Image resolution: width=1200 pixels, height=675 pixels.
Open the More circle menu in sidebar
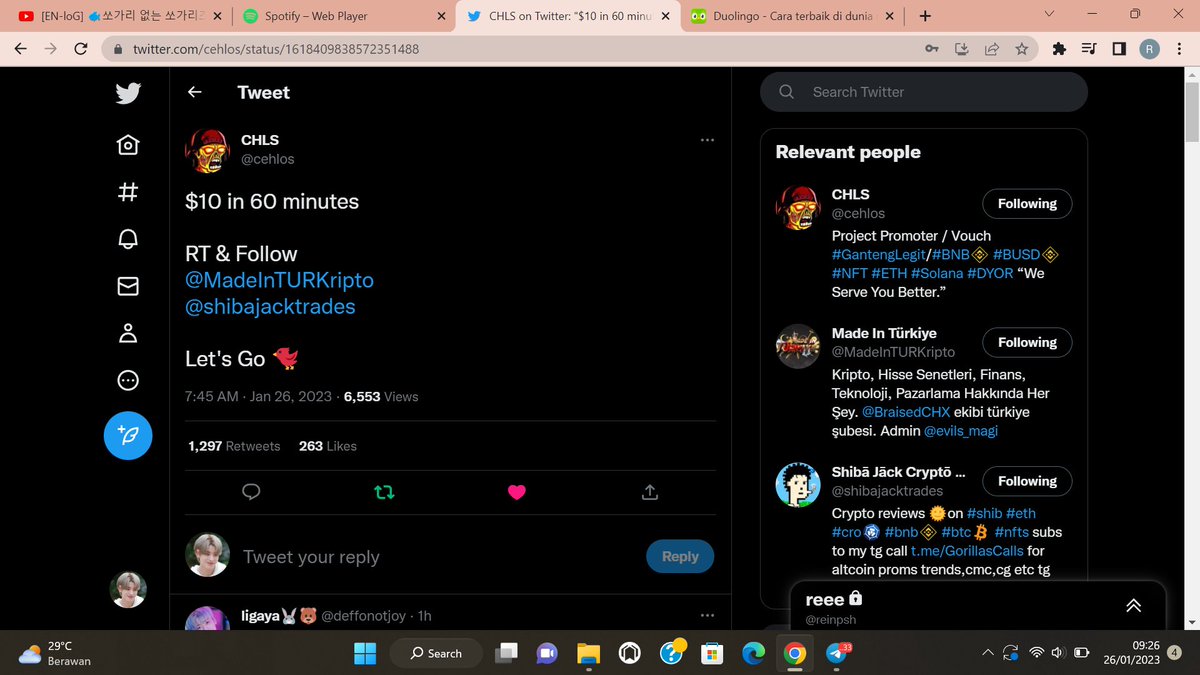(128, 380)
